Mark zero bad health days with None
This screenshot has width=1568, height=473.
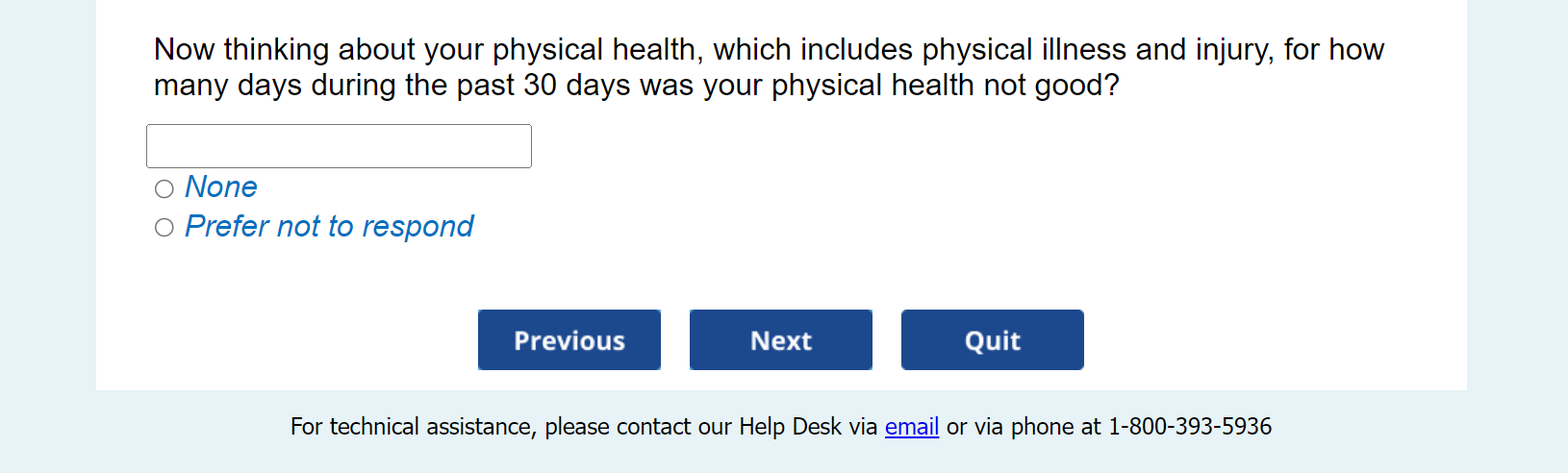click(x=164, y=188)
